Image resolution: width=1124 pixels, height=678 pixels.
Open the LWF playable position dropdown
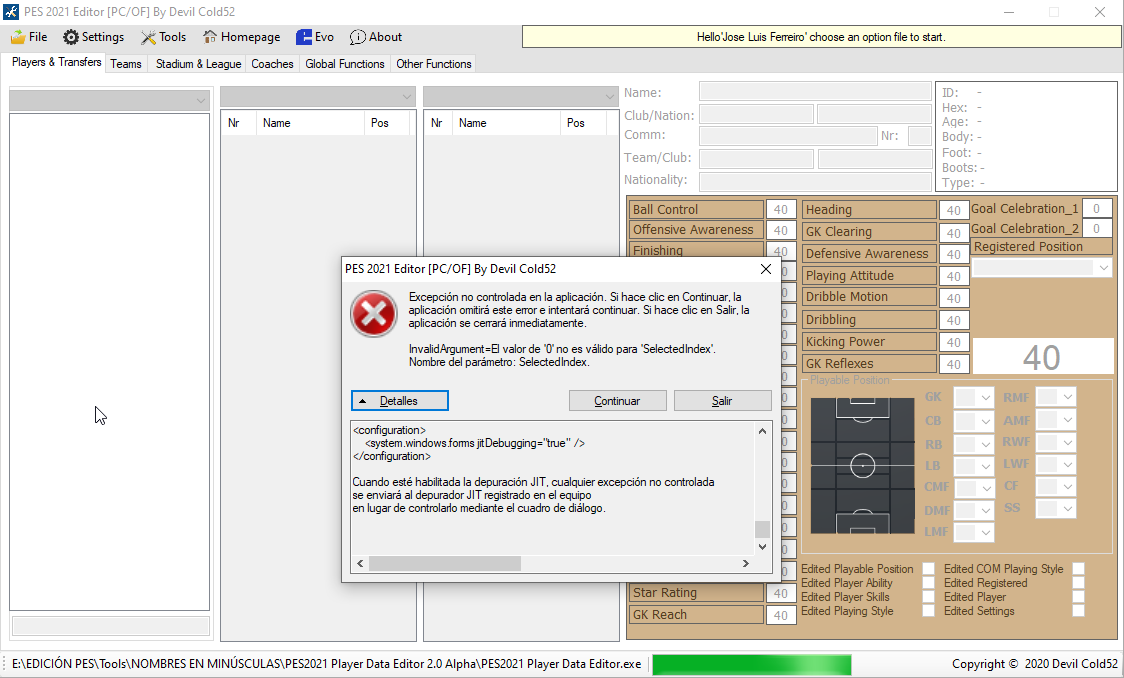pyautogui.click(x=1056, y=464)
